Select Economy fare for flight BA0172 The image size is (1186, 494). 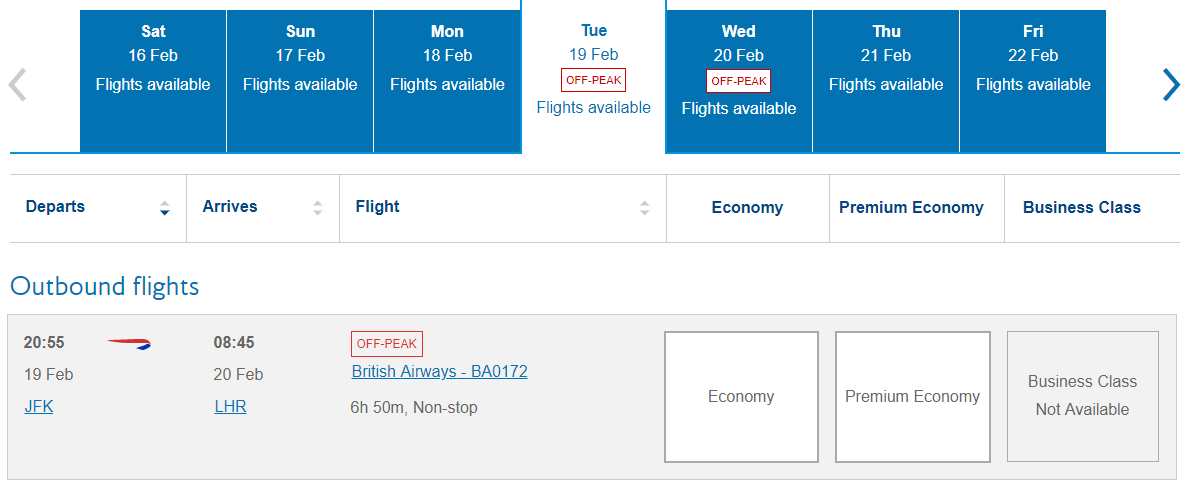click(741, 397)
